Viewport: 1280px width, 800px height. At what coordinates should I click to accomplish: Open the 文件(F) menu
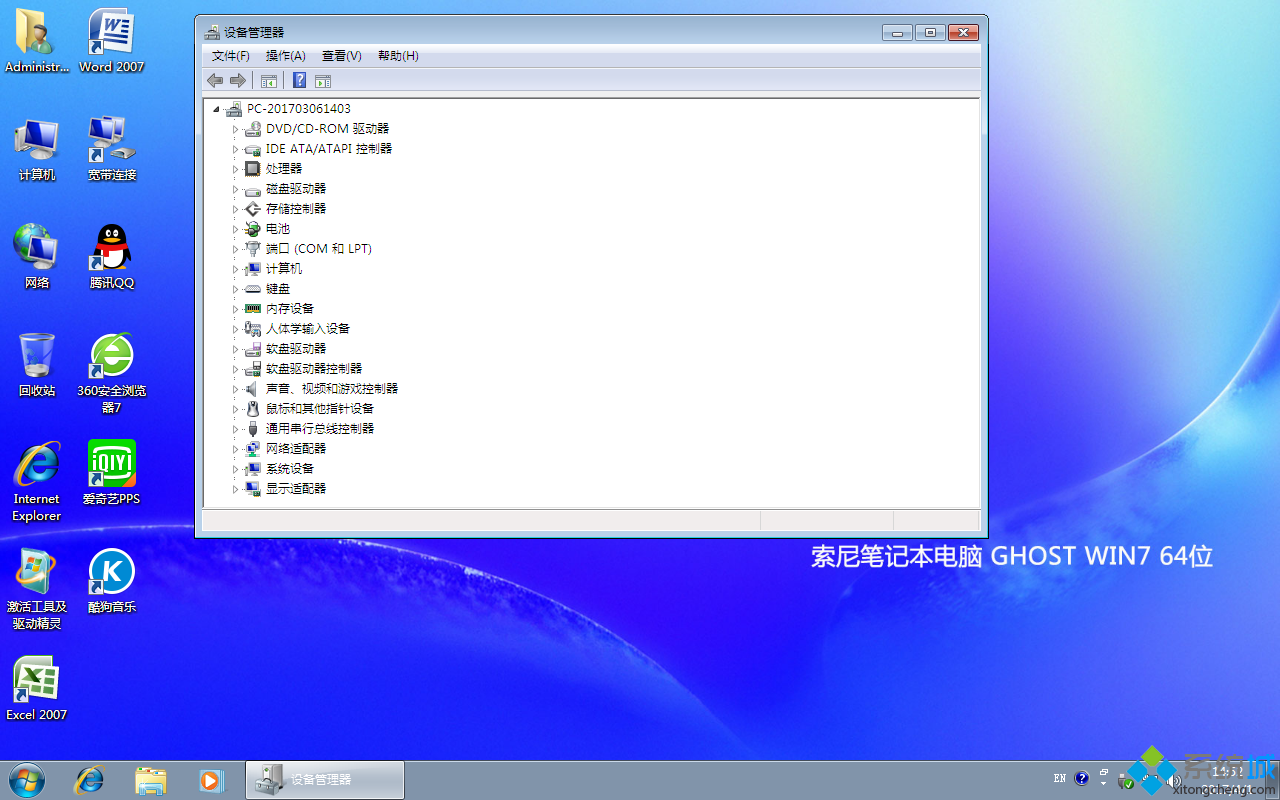click(x=231, y=56)
